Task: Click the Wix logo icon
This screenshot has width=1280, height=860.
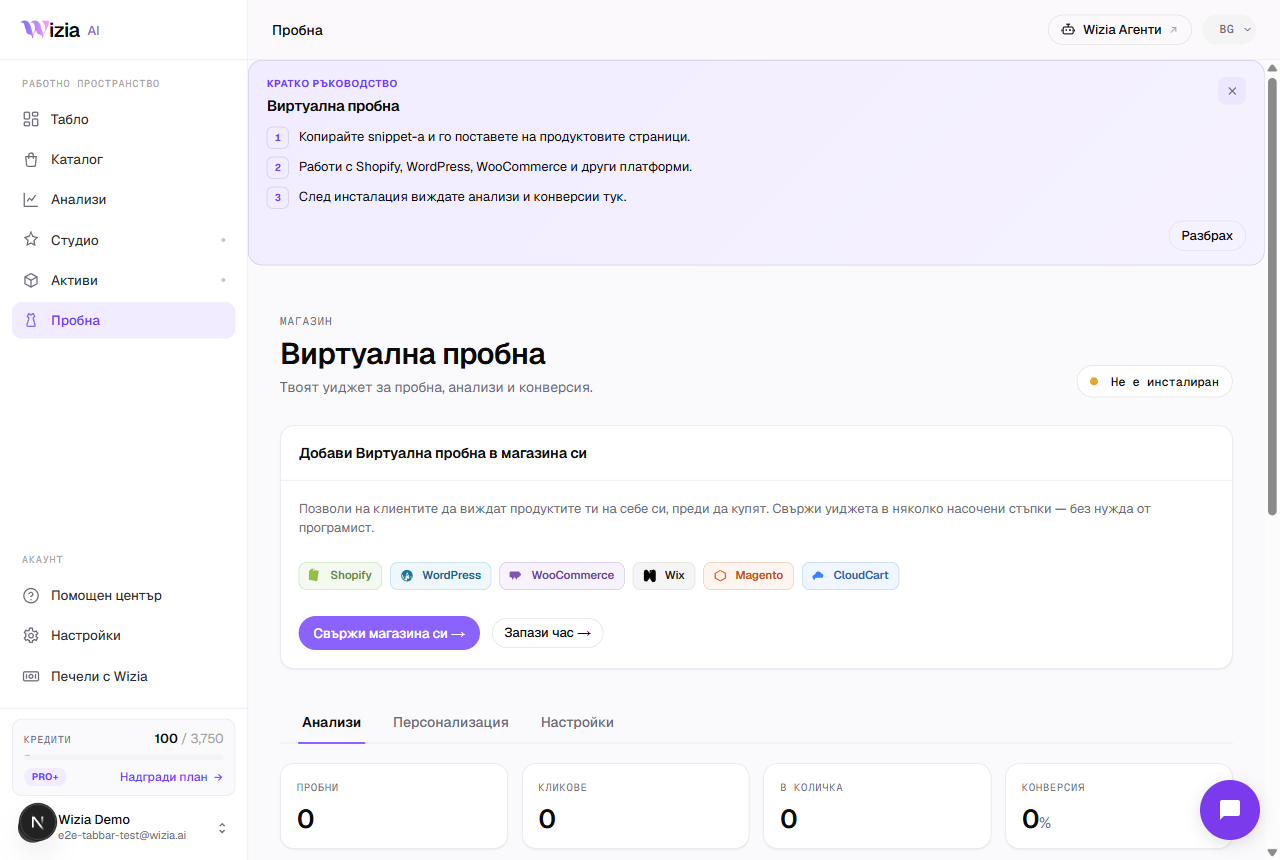Action: pos(649,576)
